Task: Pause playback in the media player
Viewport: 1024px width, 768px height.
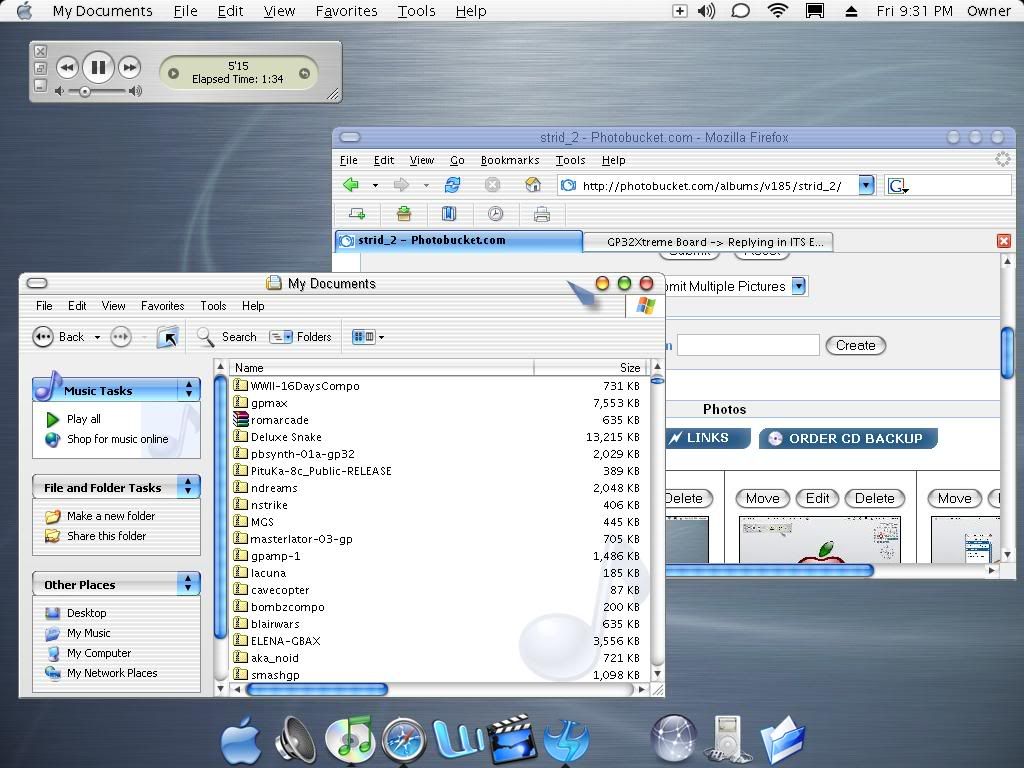Action: click(x=98, y=67)
